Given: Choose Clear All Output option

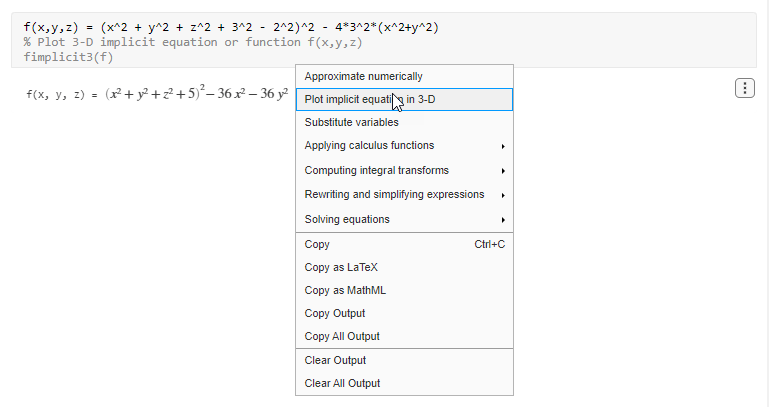Looking at the screenshot, I should [x=342, y=383].
